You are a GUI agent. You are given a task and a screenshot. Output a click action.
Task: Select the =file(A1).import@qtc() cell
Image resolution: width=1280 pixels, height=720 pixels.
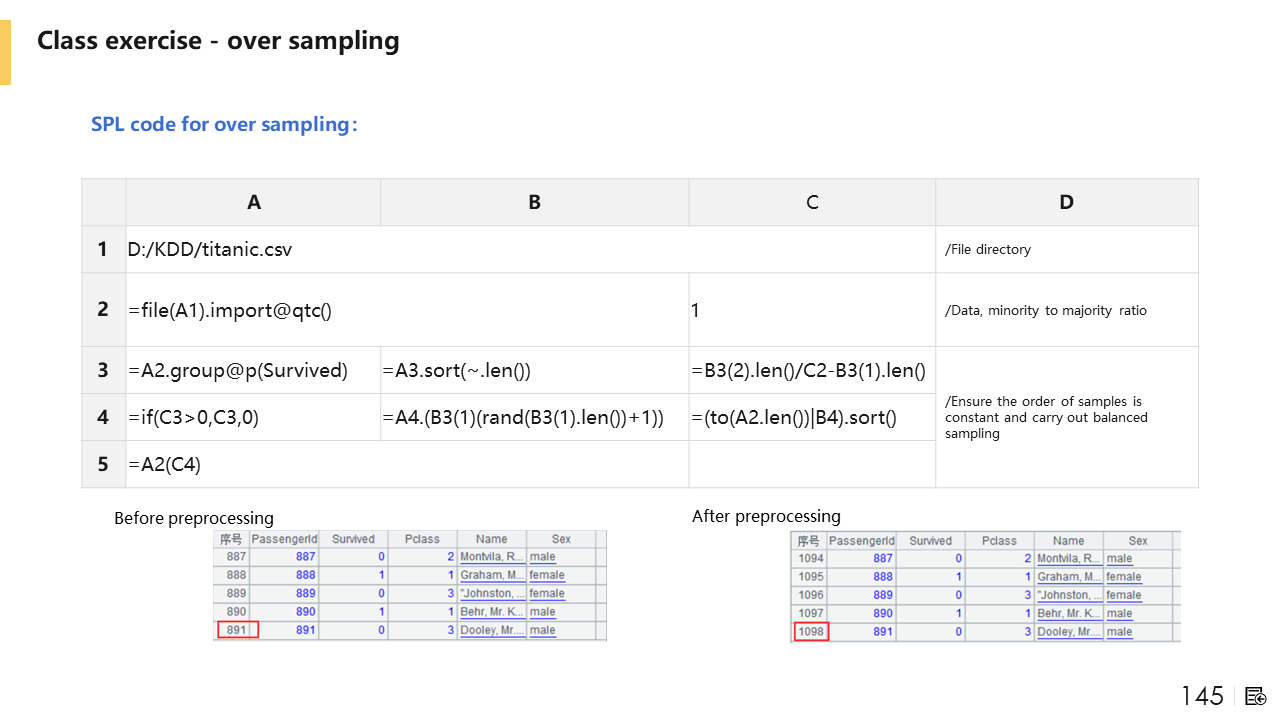click(230, 310)
